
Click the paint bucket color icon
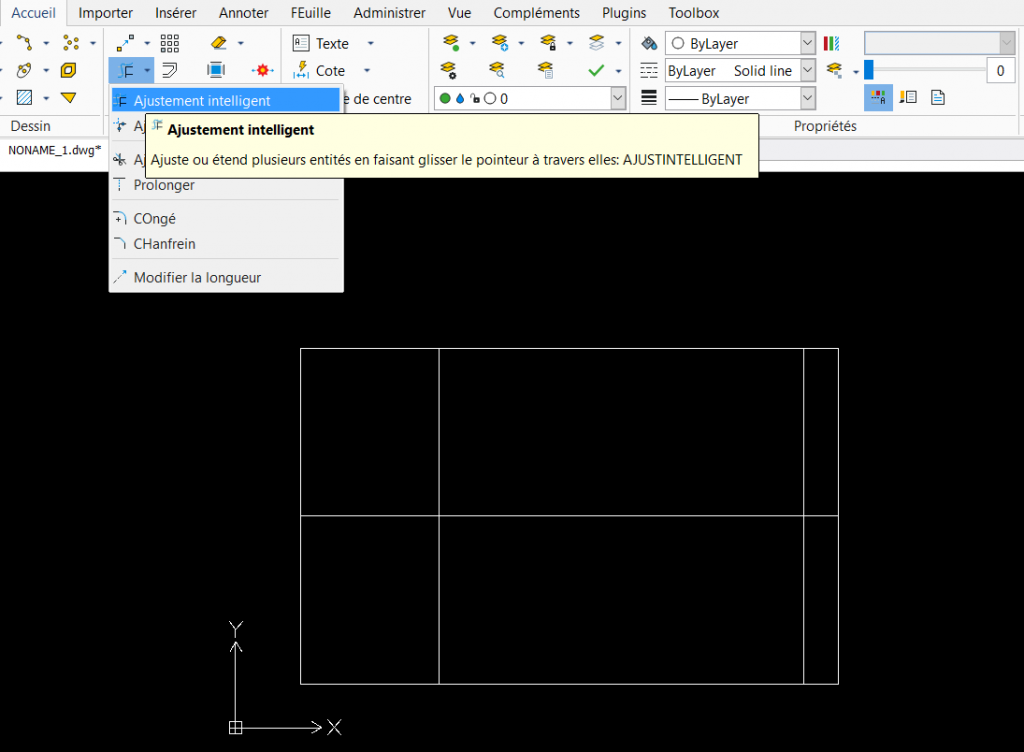click(649, 44)
